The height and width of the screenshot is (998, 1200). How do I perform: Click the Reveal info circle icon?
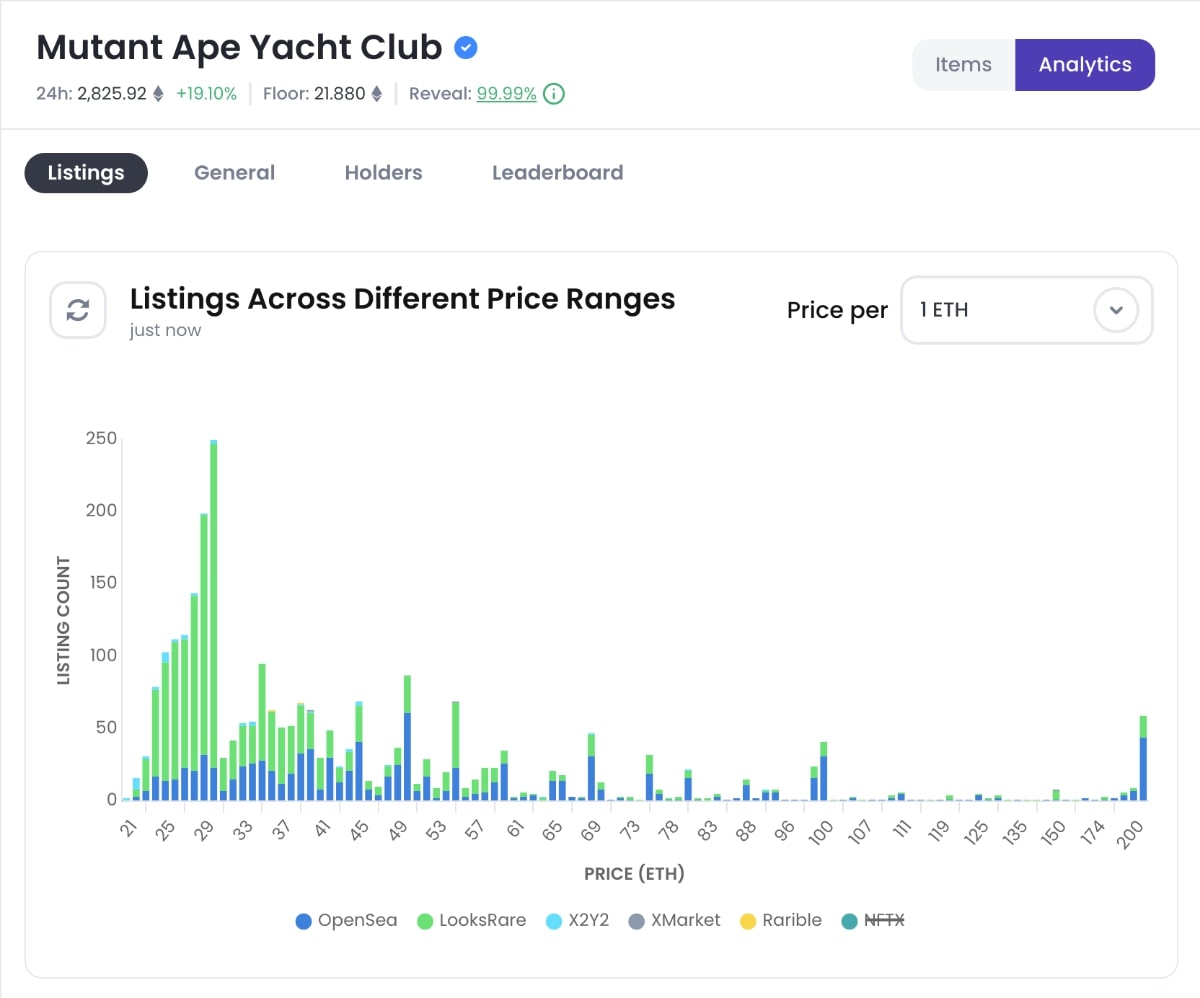tap(553, 94)
